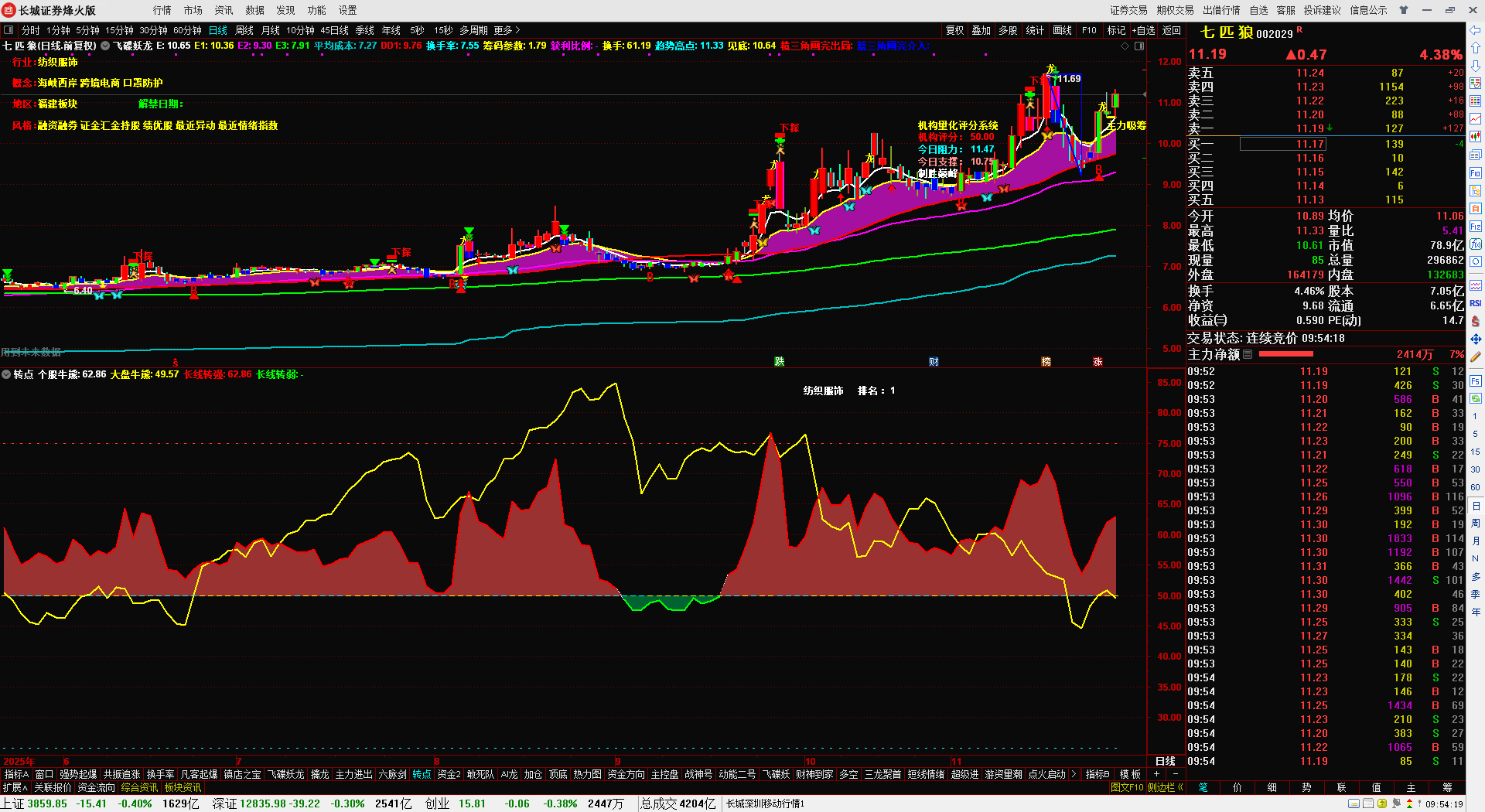Select the 筹 chip distribution tab
The width and height of the screenshot is (1485, 812).
pos(1447,787)
